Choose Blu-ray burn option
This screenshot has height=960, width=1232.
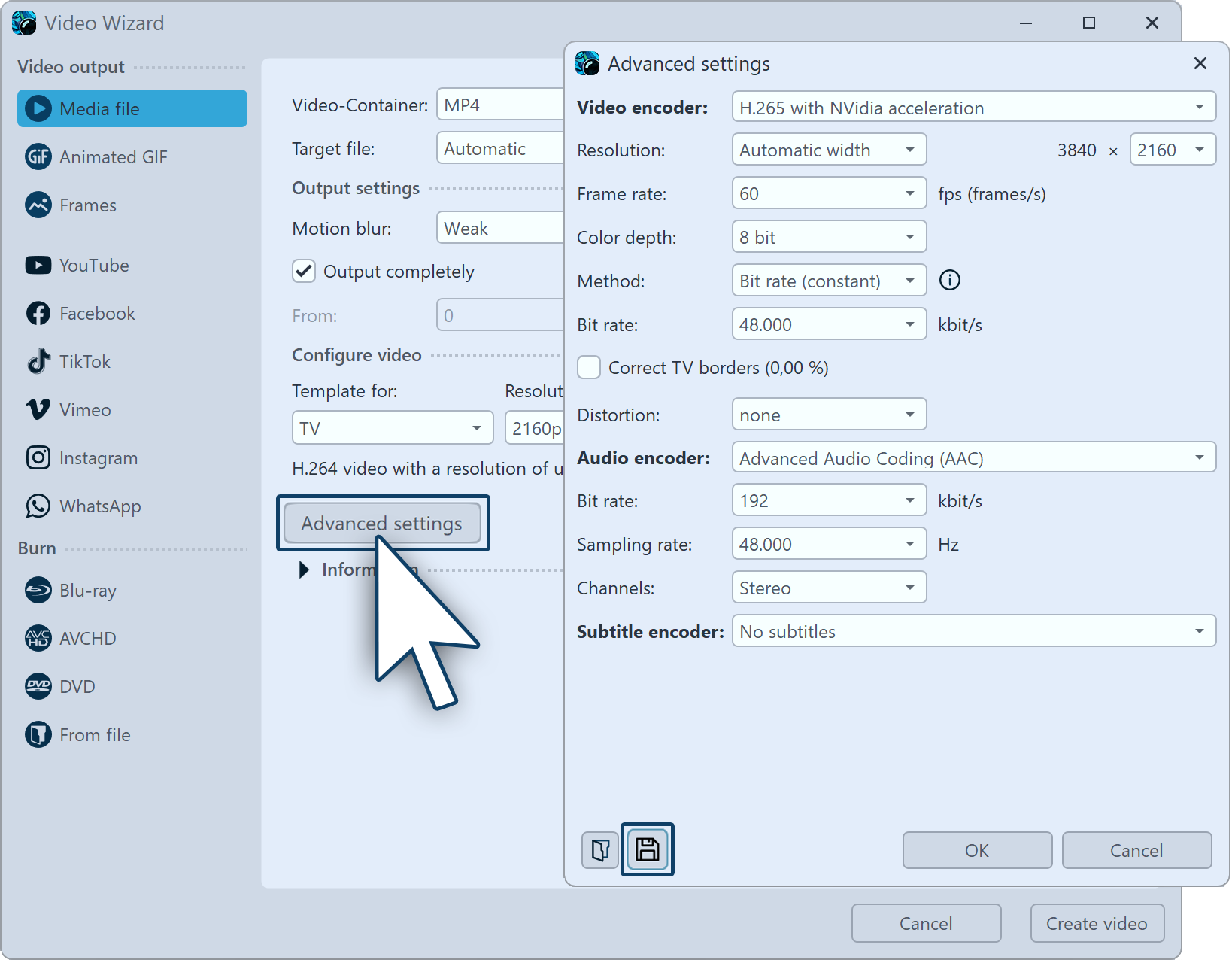pyautogui.click(x=87, y=591)
